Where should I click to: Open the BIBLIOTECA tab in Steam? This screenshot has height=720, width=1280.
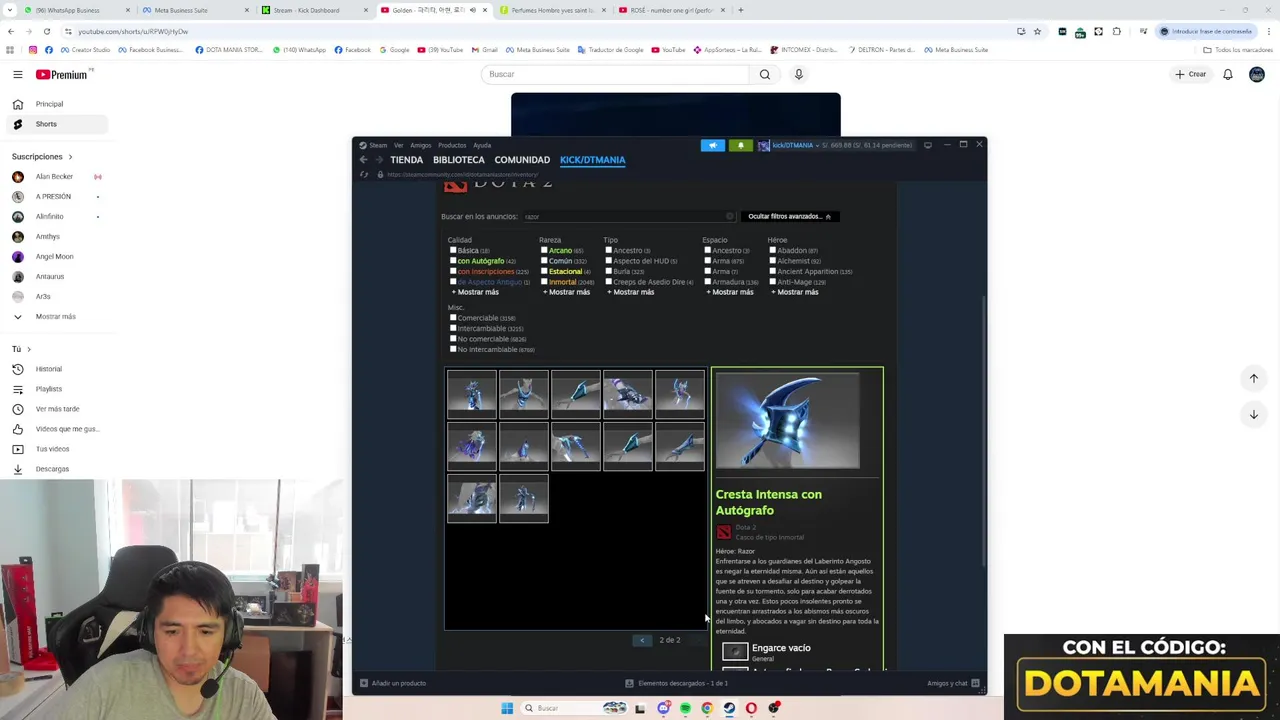pos(459,160)
